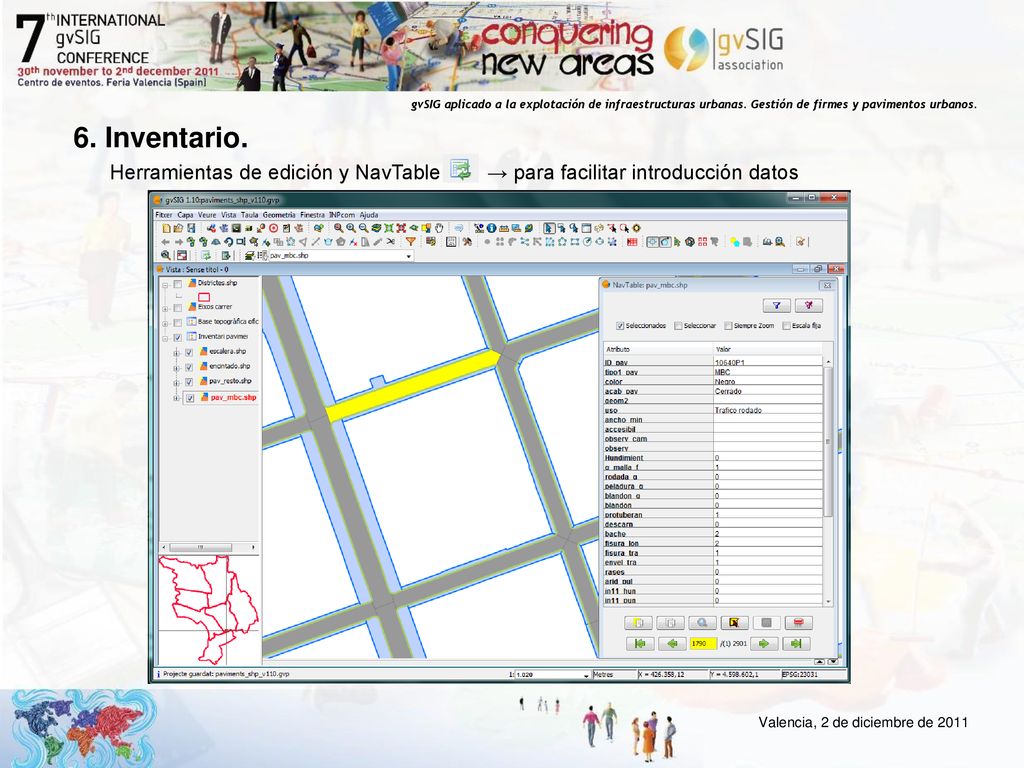Collapse the Districtes.shp tree node
The width and height of the screenshot is (1024, 768).
(166, 285)
